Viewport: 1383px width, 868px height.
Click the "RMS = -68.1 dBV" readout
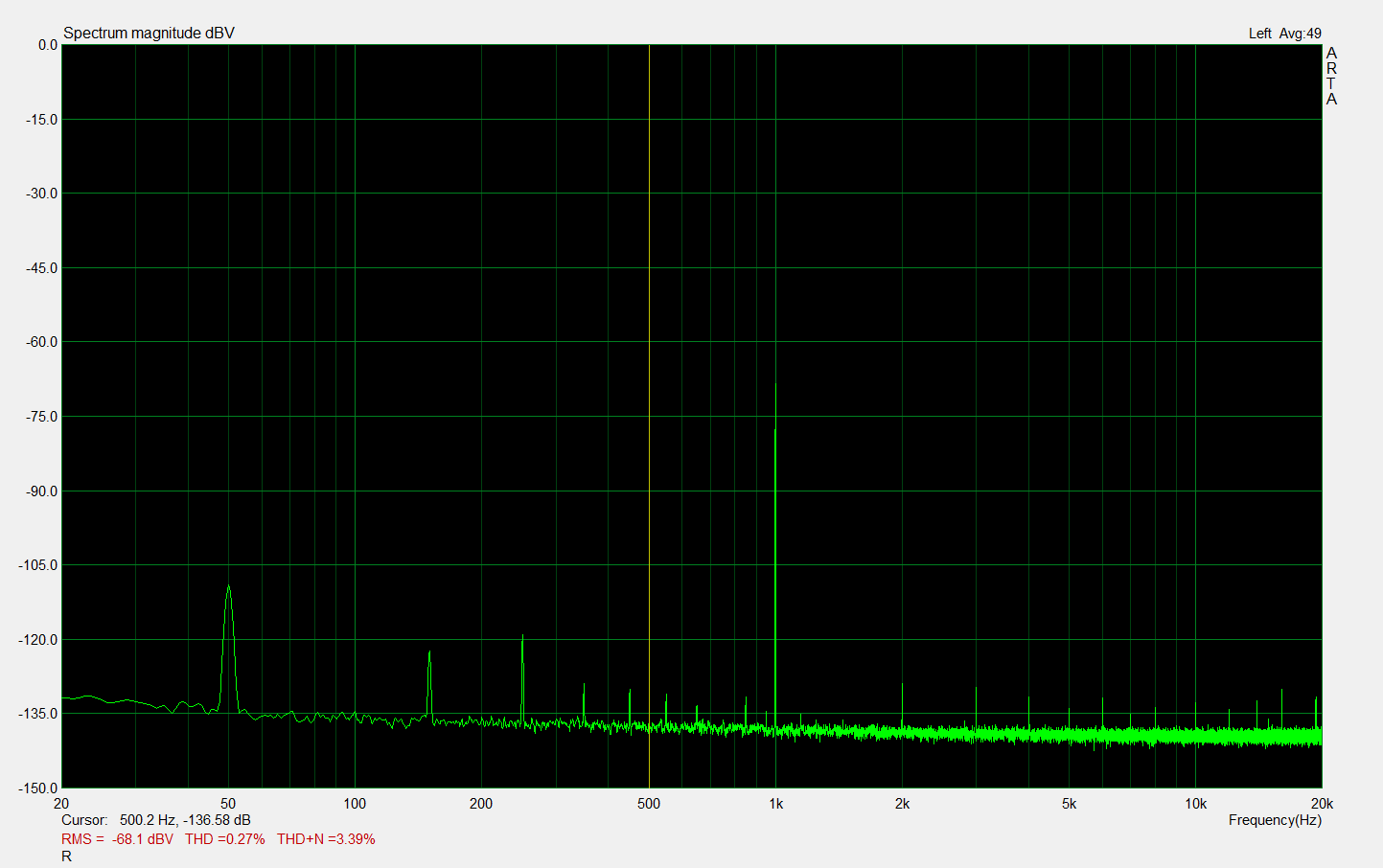coord(117,839)
